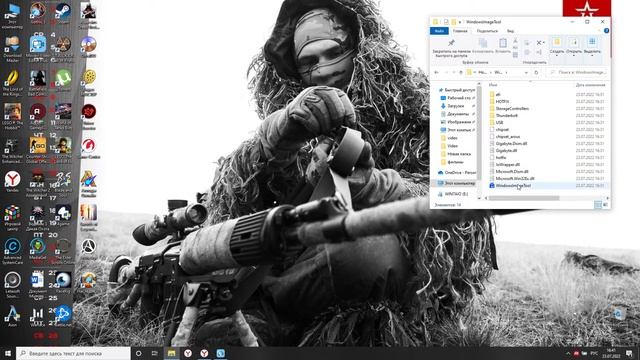Select the WindowsImageTool application file
Viewport: 640px width, 360px height.
[510, 185]
